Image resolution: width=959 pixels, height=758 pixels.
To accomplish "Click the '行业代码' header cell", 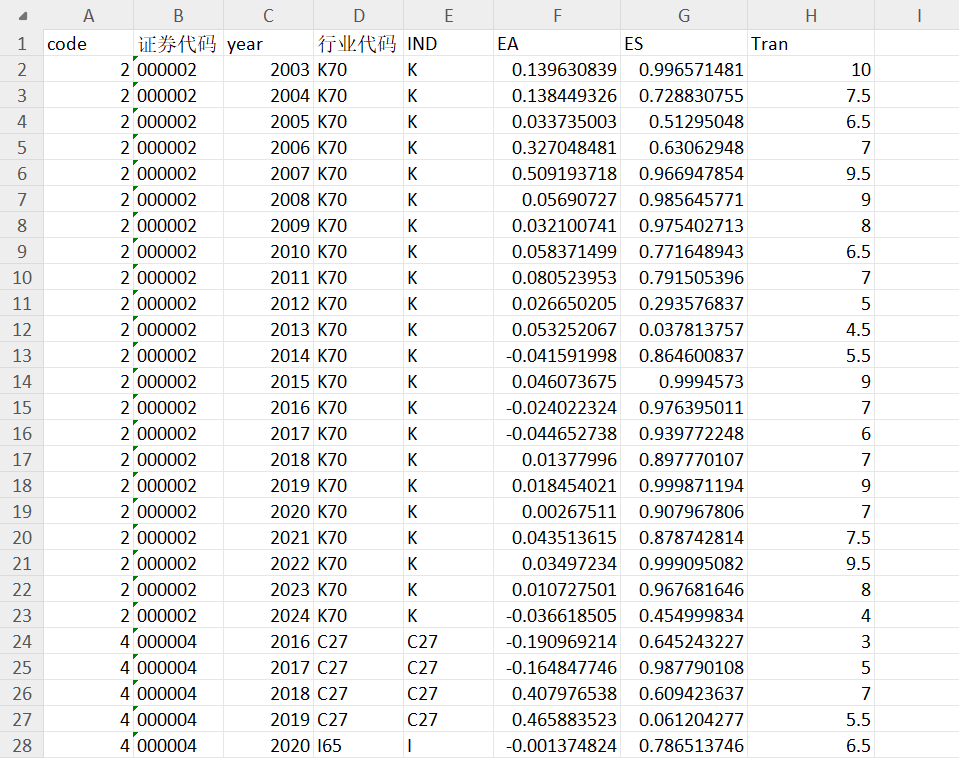I will coord(358,43).
